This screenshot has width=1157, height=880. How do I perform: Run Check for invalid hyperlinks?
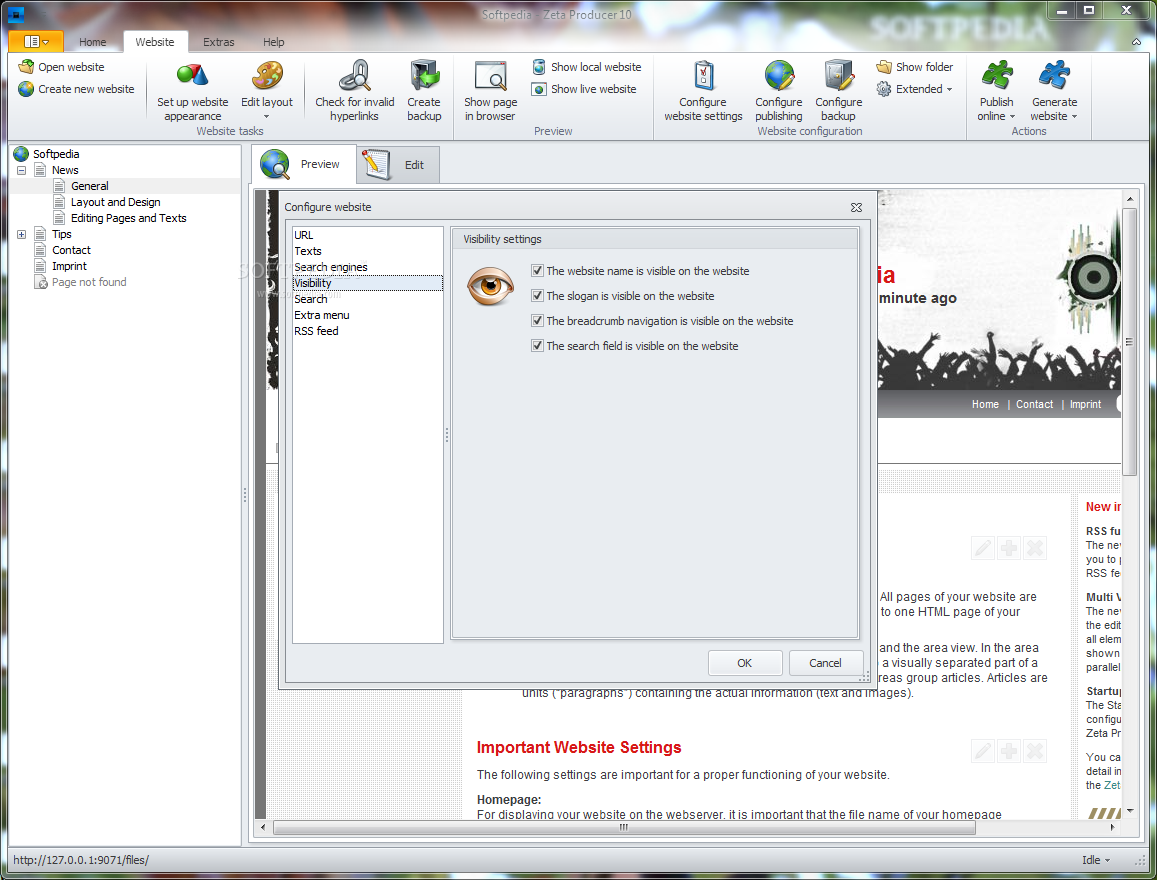pyautogui.click(x=354, y=91)
